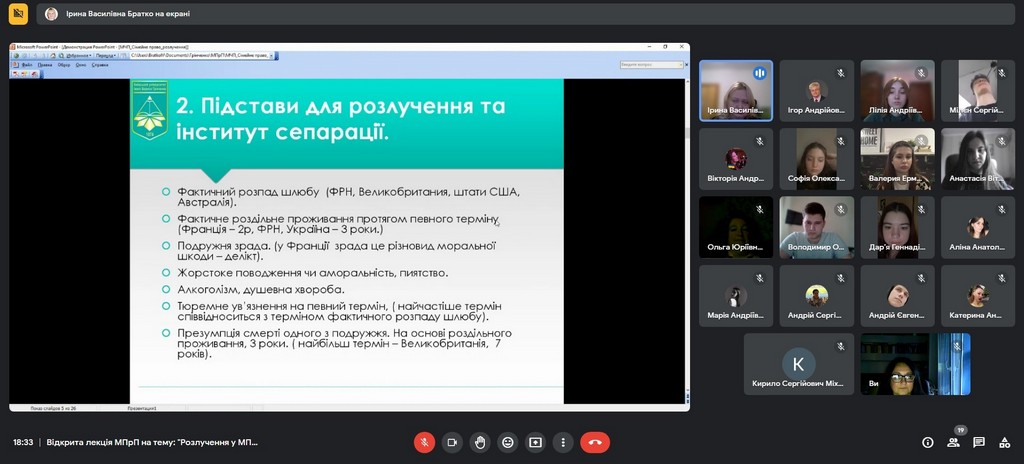Viewport: 1024px width, 464px height.
Task: Select Ірина Василів... speaker video tile
Action: (x=735, y=90)
